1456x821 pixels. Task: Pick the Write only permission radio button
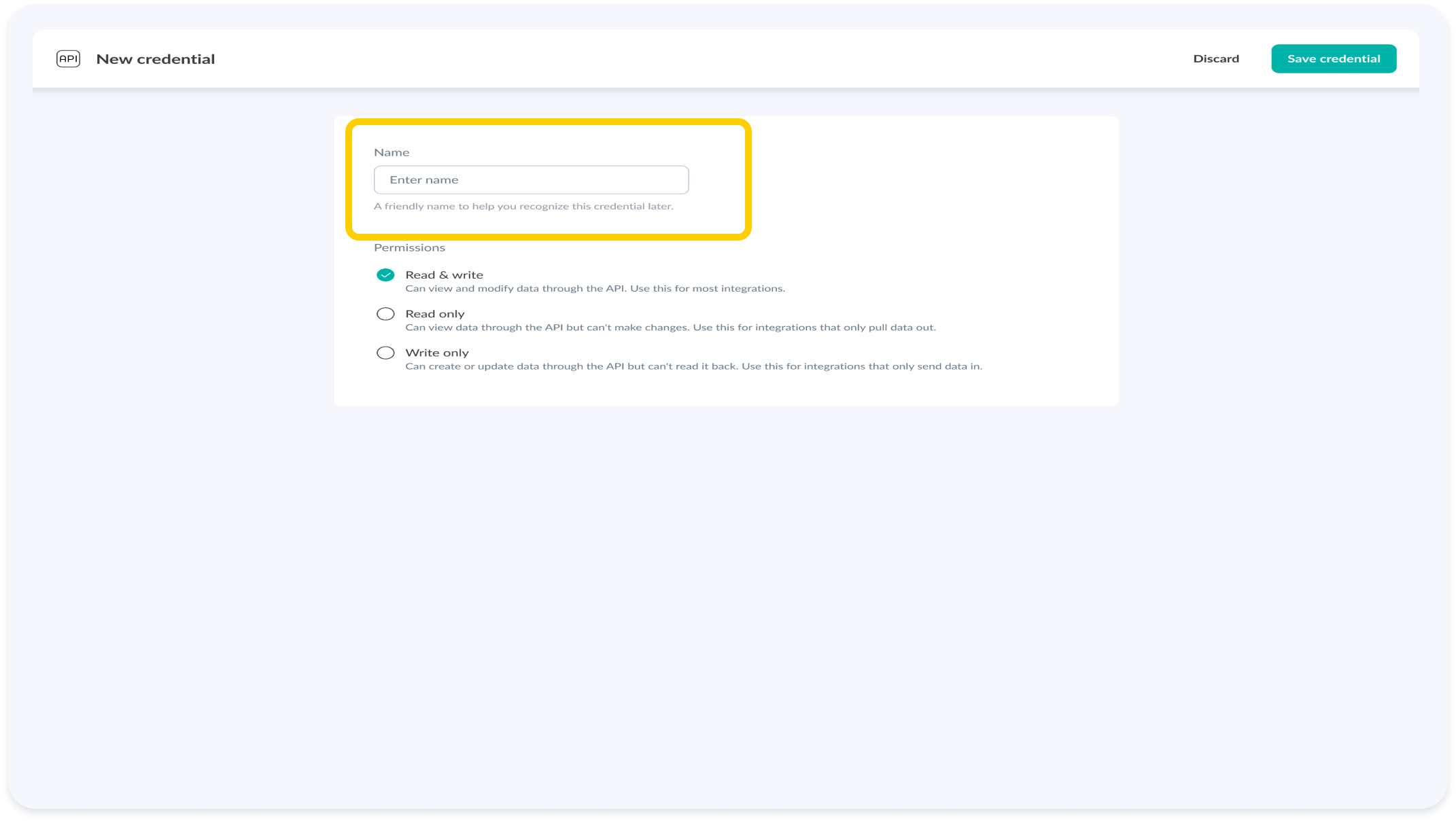[x=385, y=353]
